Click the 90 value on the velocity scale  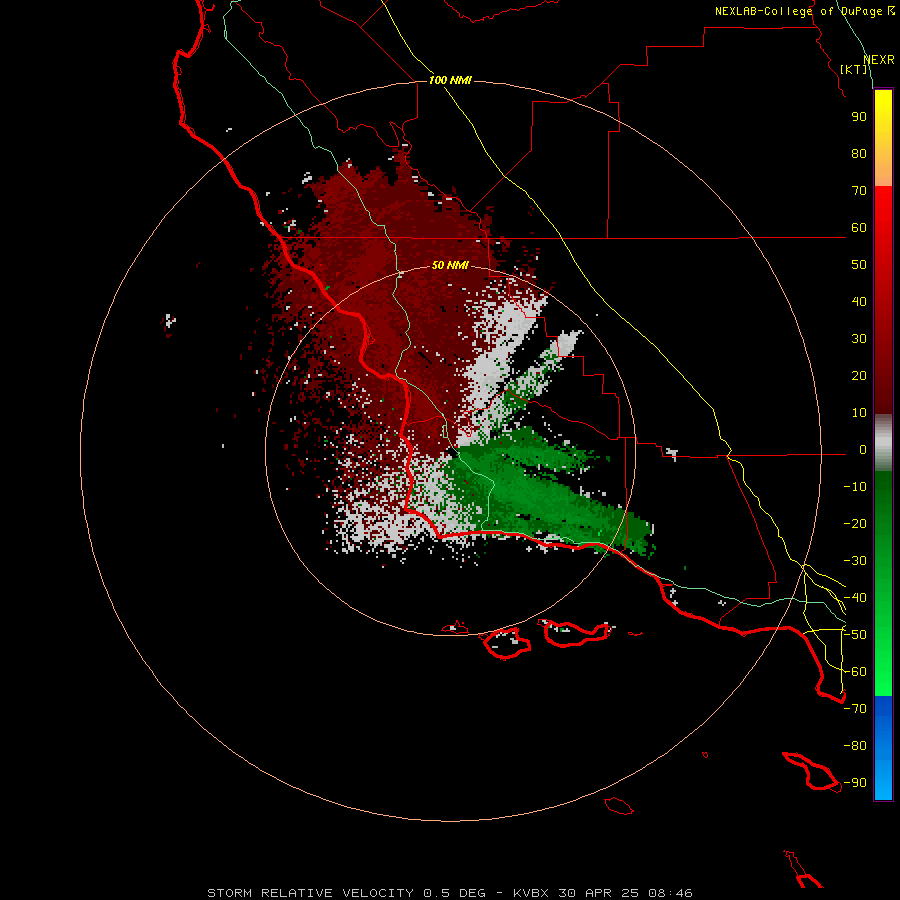click(x=859, y=117)
